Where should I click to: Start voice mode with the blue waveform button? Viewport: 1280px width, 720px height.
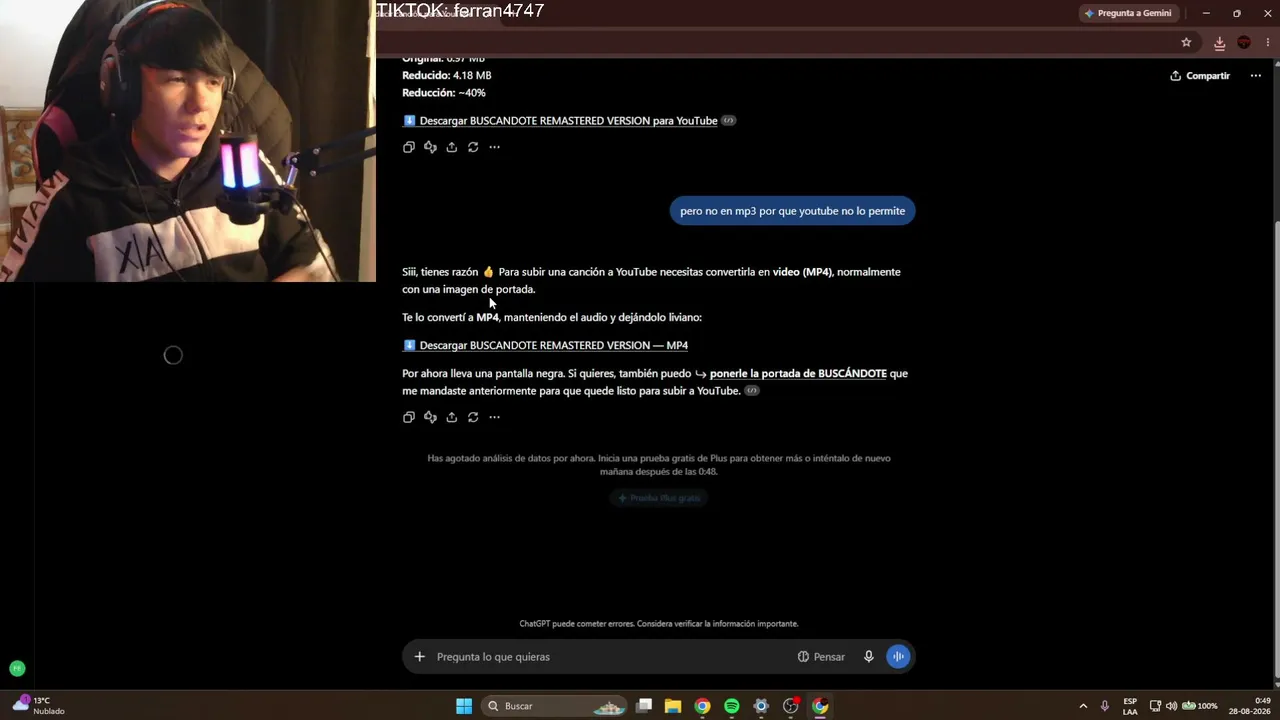(x=898, y=657)
